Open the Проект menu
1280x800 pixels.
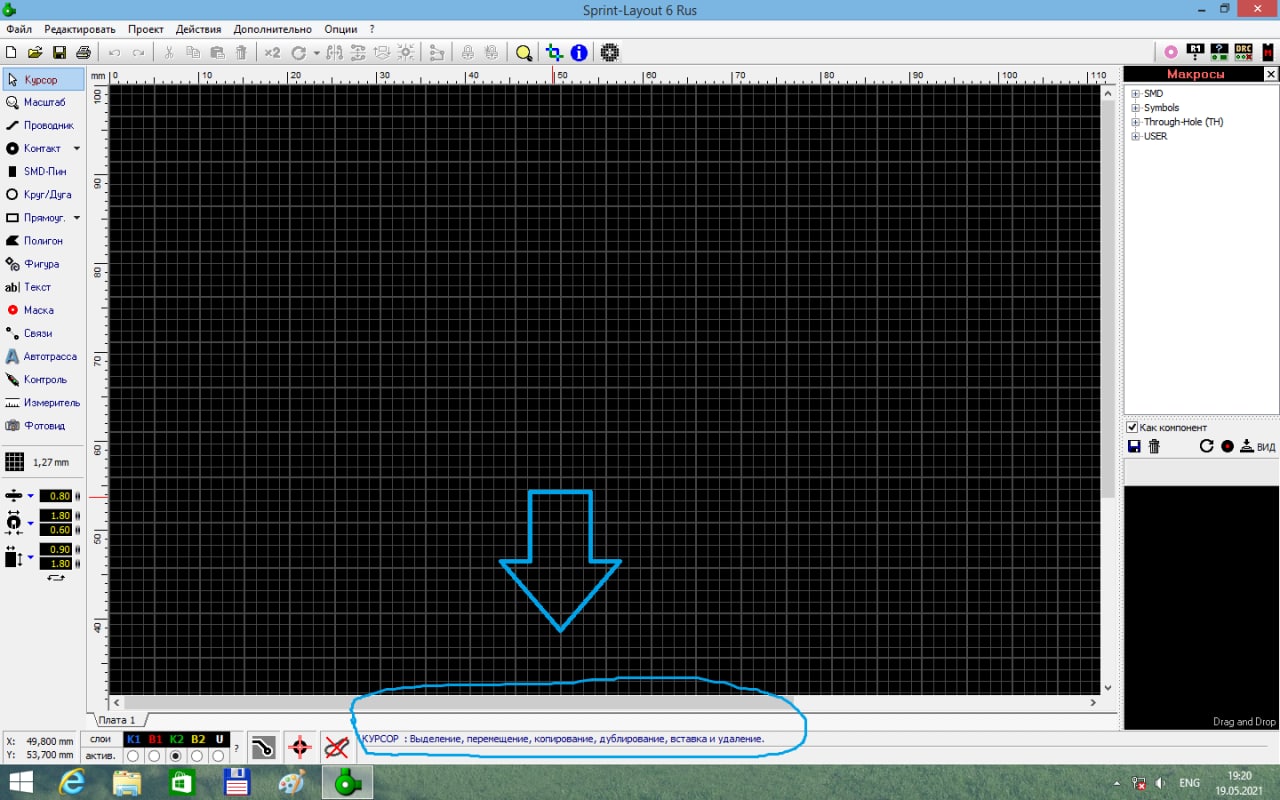click(x=145, y=29)
